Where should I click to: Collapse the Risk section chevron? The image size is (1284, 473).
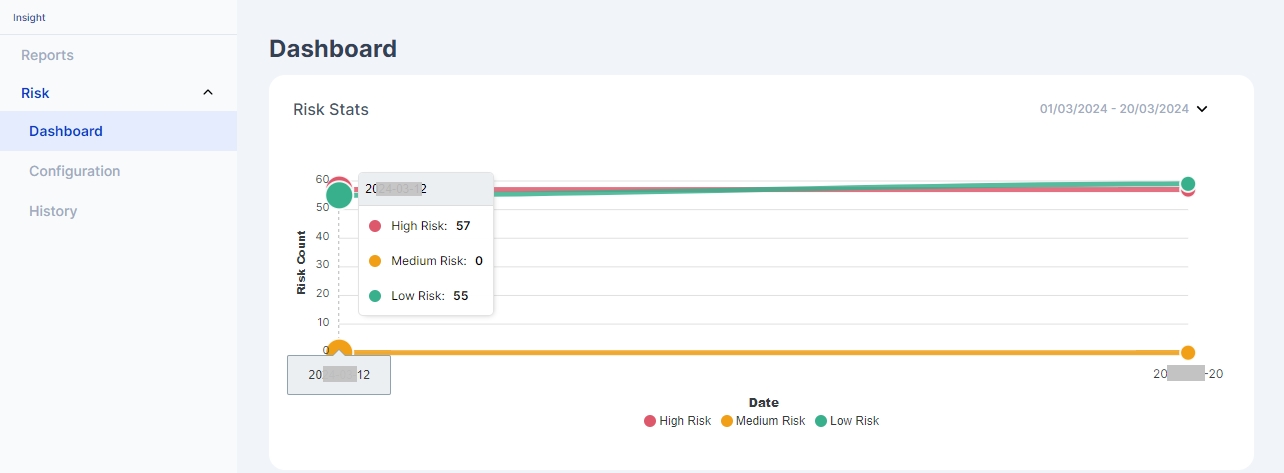tap(208, 93)
